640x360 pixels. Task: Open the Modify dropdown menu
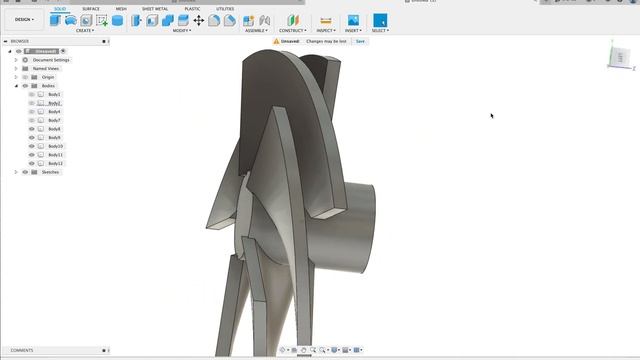click(x=182, y=31)
